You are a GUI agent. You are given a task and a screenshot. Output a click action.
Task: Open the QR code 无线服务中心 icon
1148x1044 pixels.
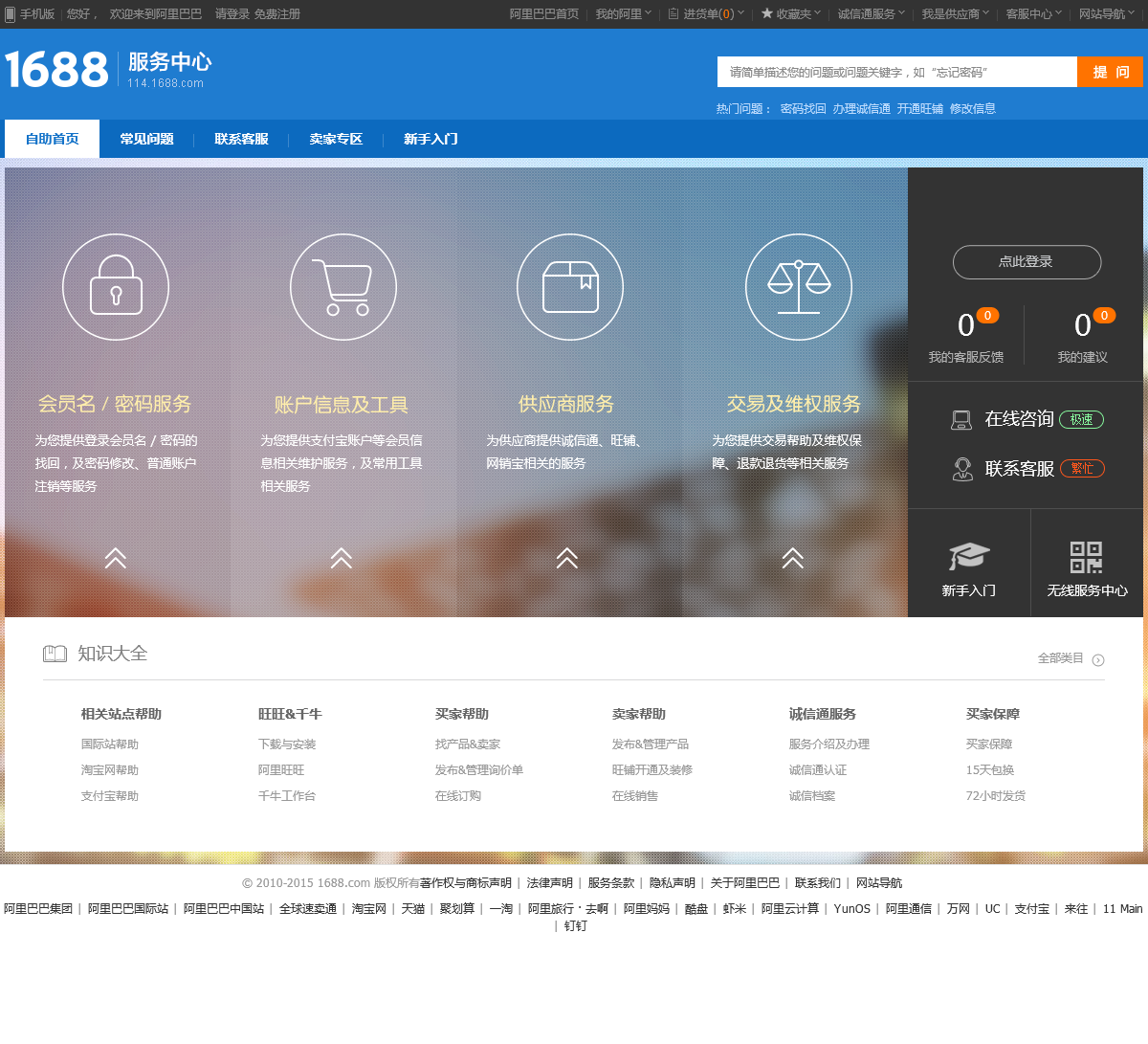tap(1086, 557)
